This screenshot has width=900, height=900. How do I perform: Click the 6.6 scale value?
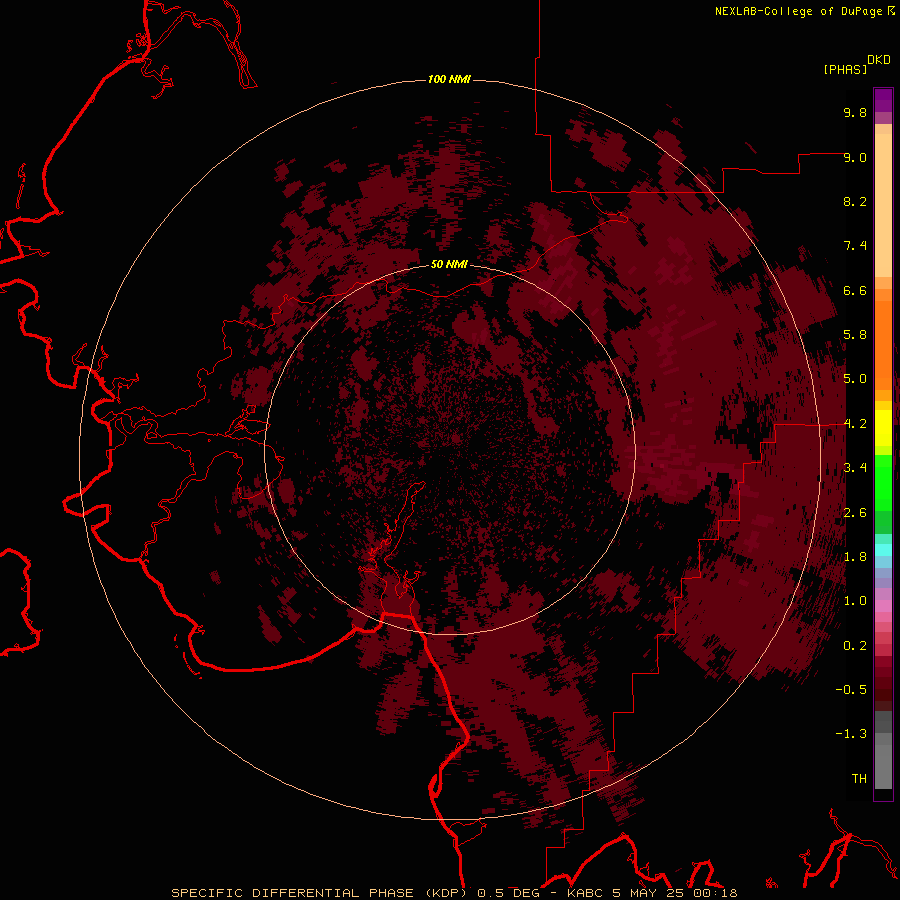point(855,290)
